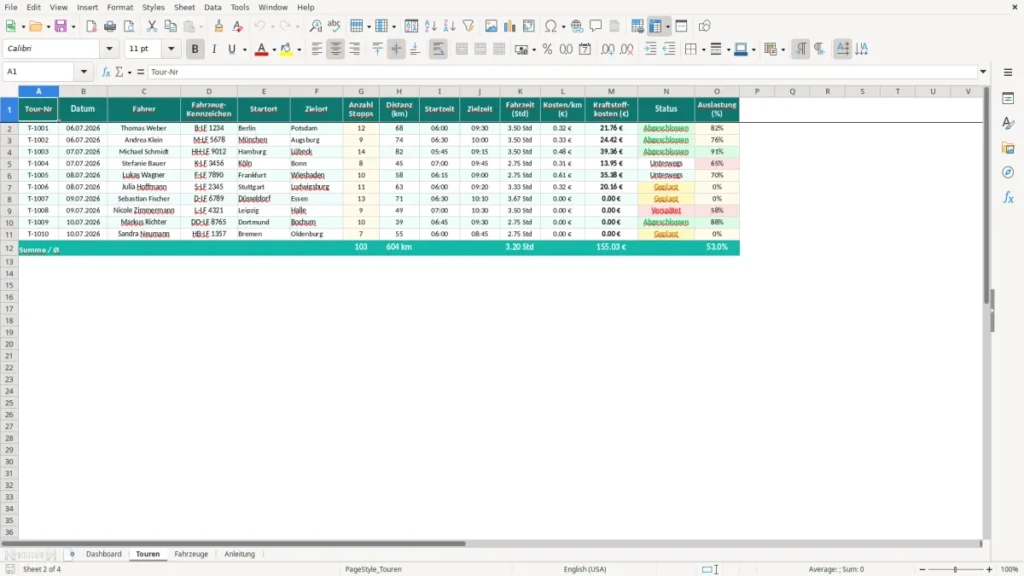Open the font size dropdown

pos(171,48)
